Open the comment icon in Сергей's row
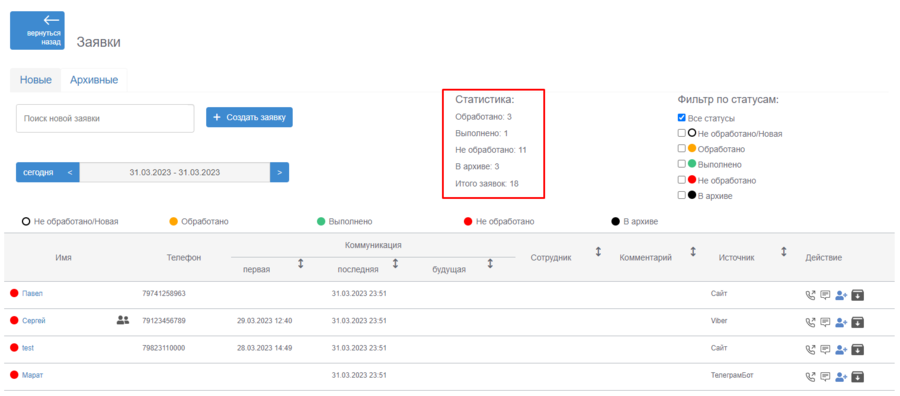900x396 pixels. pyautogui.click(x=825, y=323)
